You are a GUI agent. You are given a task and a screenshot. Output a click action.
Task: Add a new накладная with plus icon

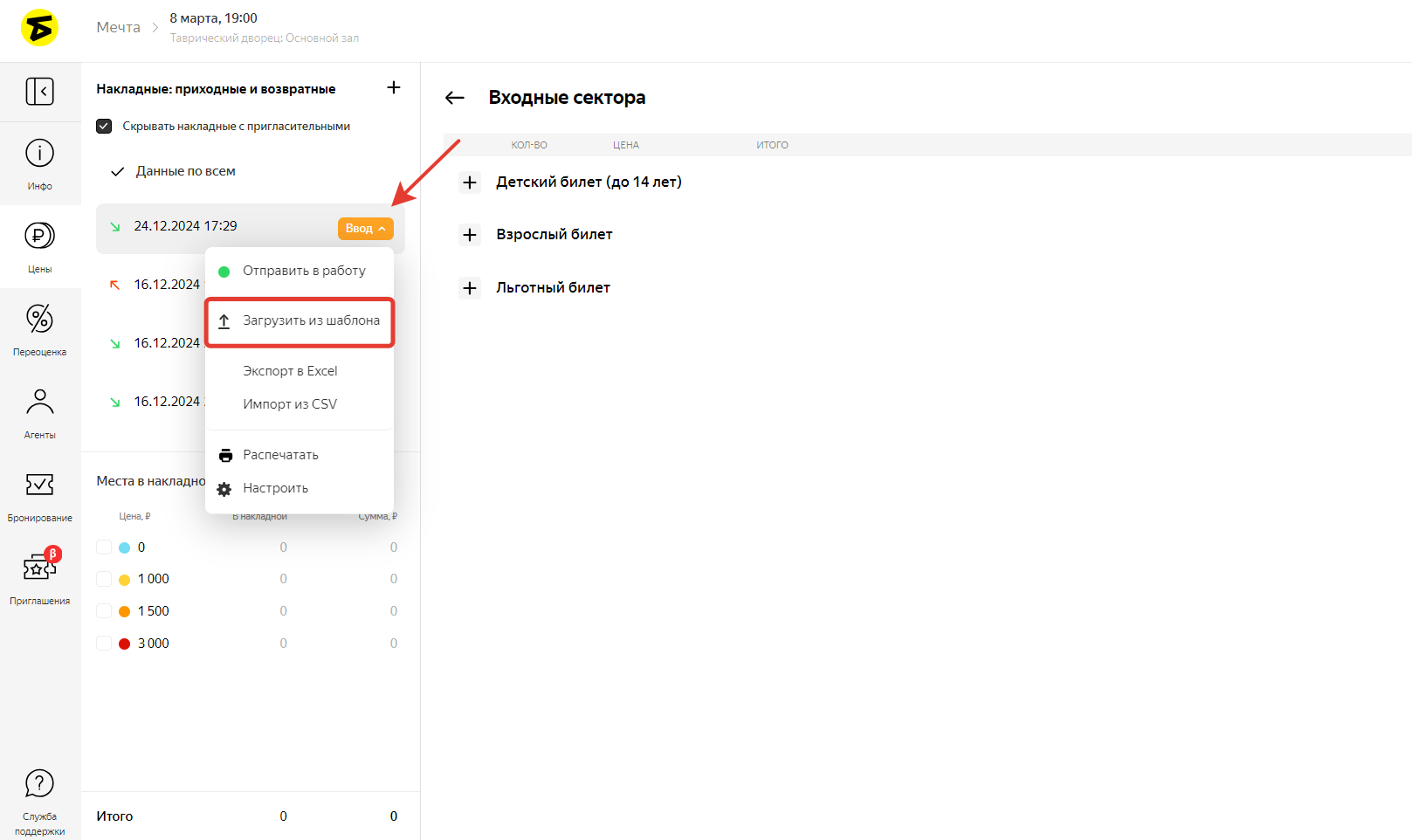tap(394, 87)
